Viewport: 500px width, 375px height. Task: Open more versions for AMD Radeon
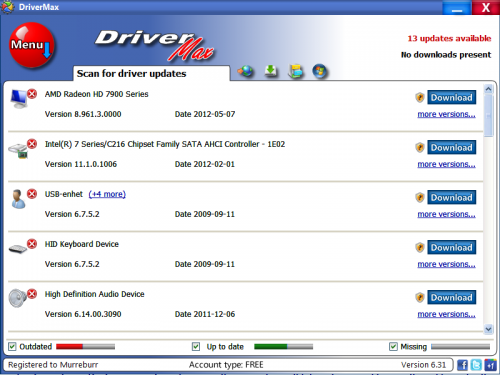[x=446, y=114]
